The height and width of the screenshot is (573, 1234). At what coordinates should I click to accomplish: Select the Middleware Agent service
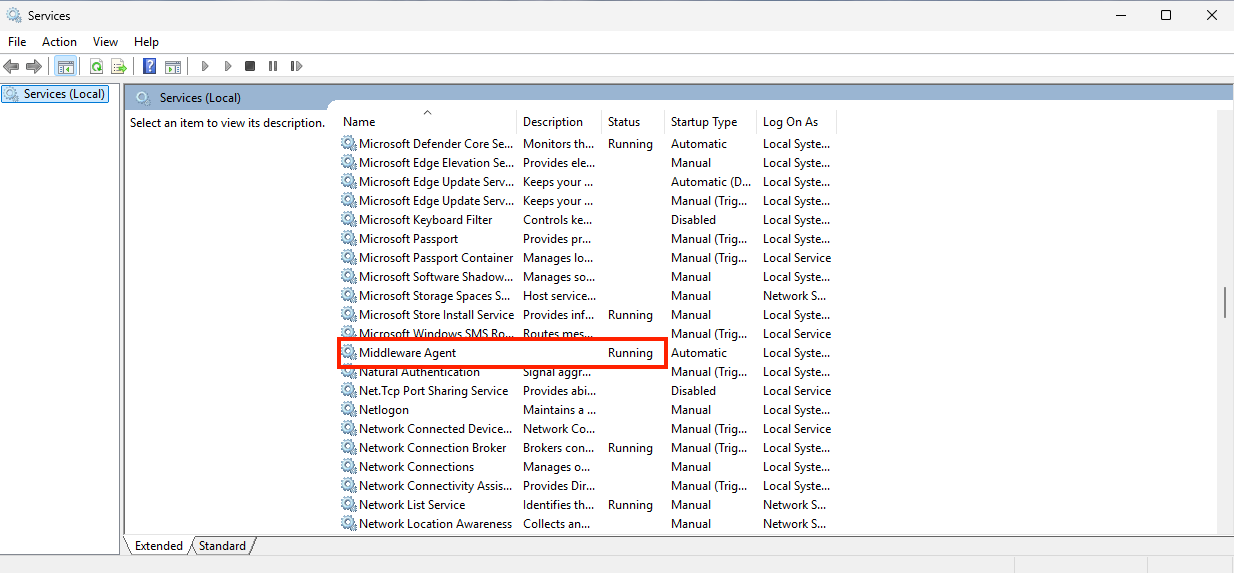point(408,353)
